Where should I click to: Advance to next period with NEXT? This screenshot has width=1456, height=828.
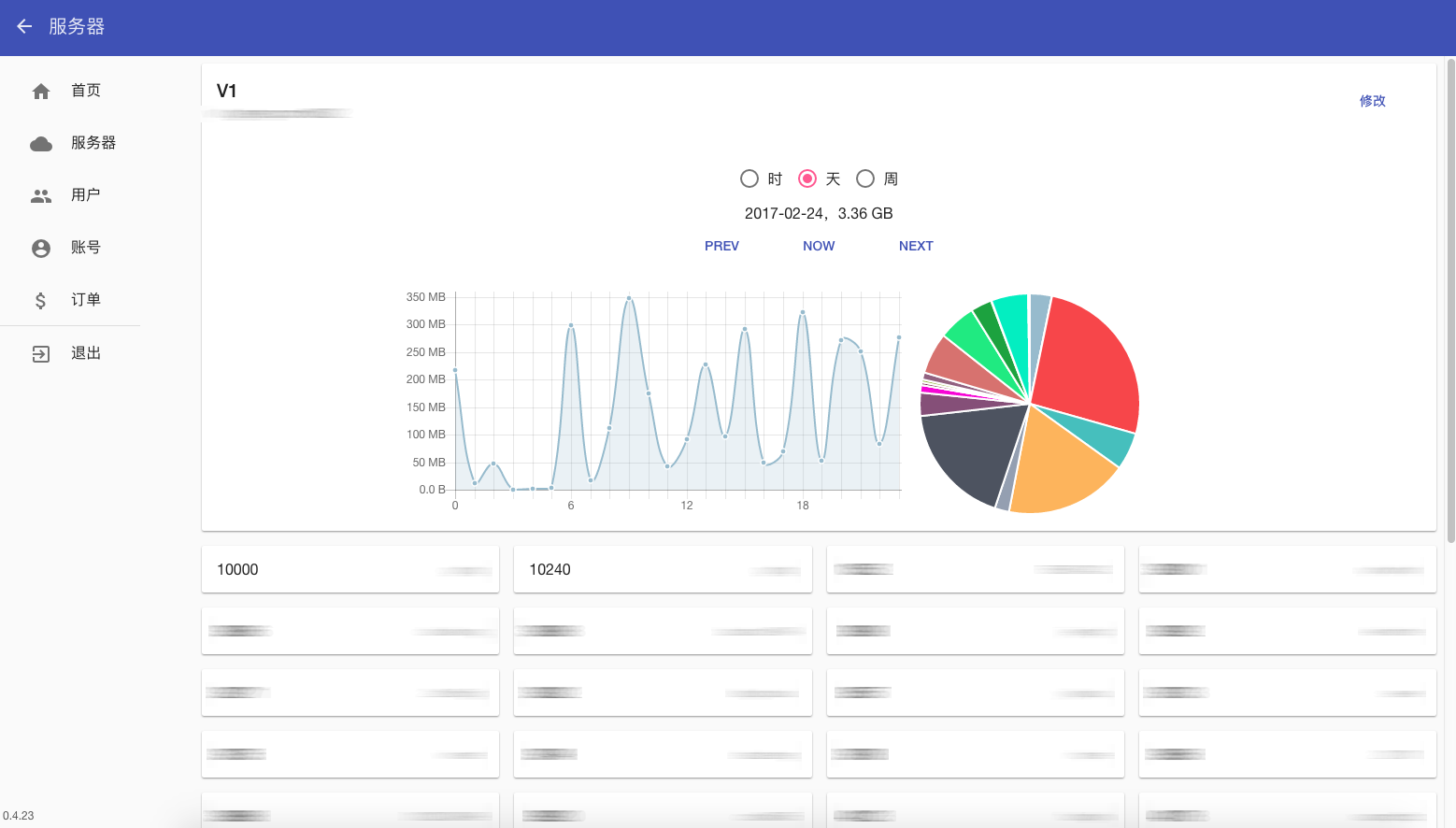tap(916, 246)
